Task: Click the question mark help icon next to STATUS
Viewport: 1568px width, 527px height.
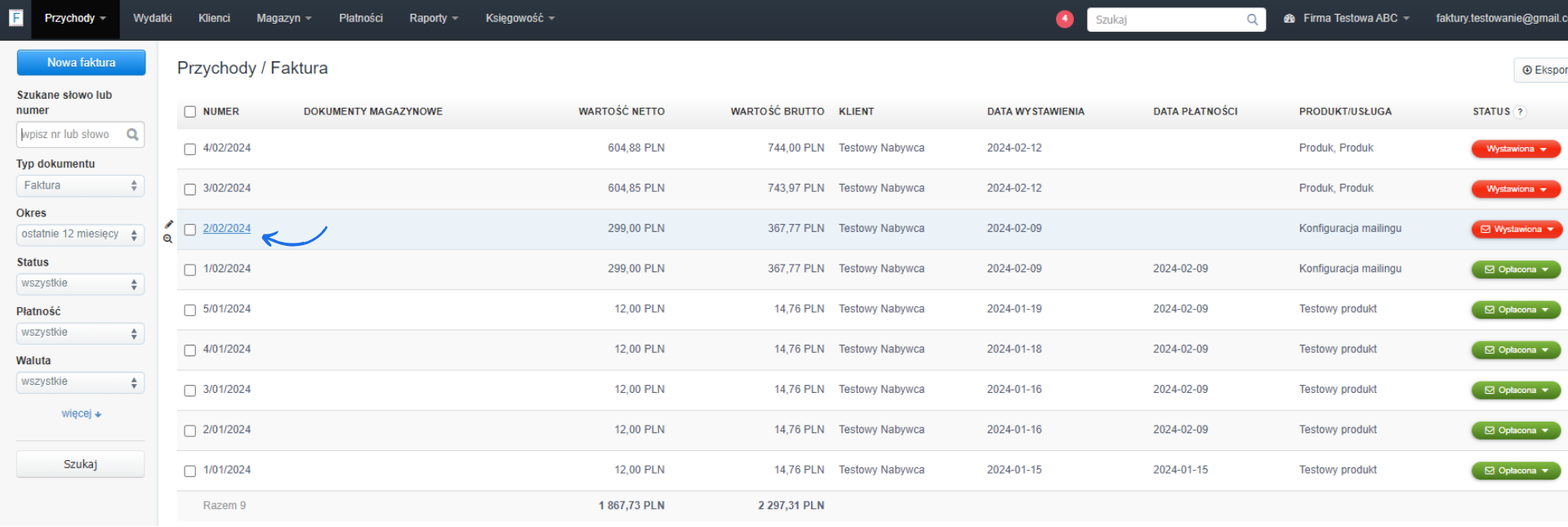Action: coord(1520,112)
